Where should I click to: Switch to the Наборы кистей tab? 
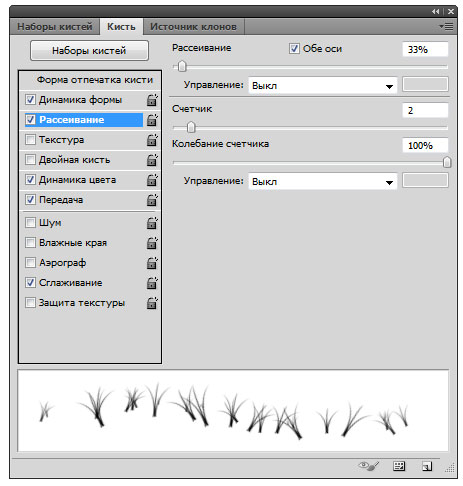pos(55,27)
